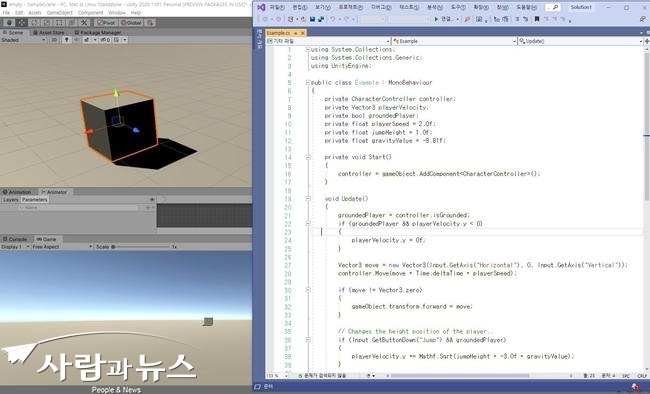Open the Update() member dropdown
The image size is (650, 394).
pos(580,41)
